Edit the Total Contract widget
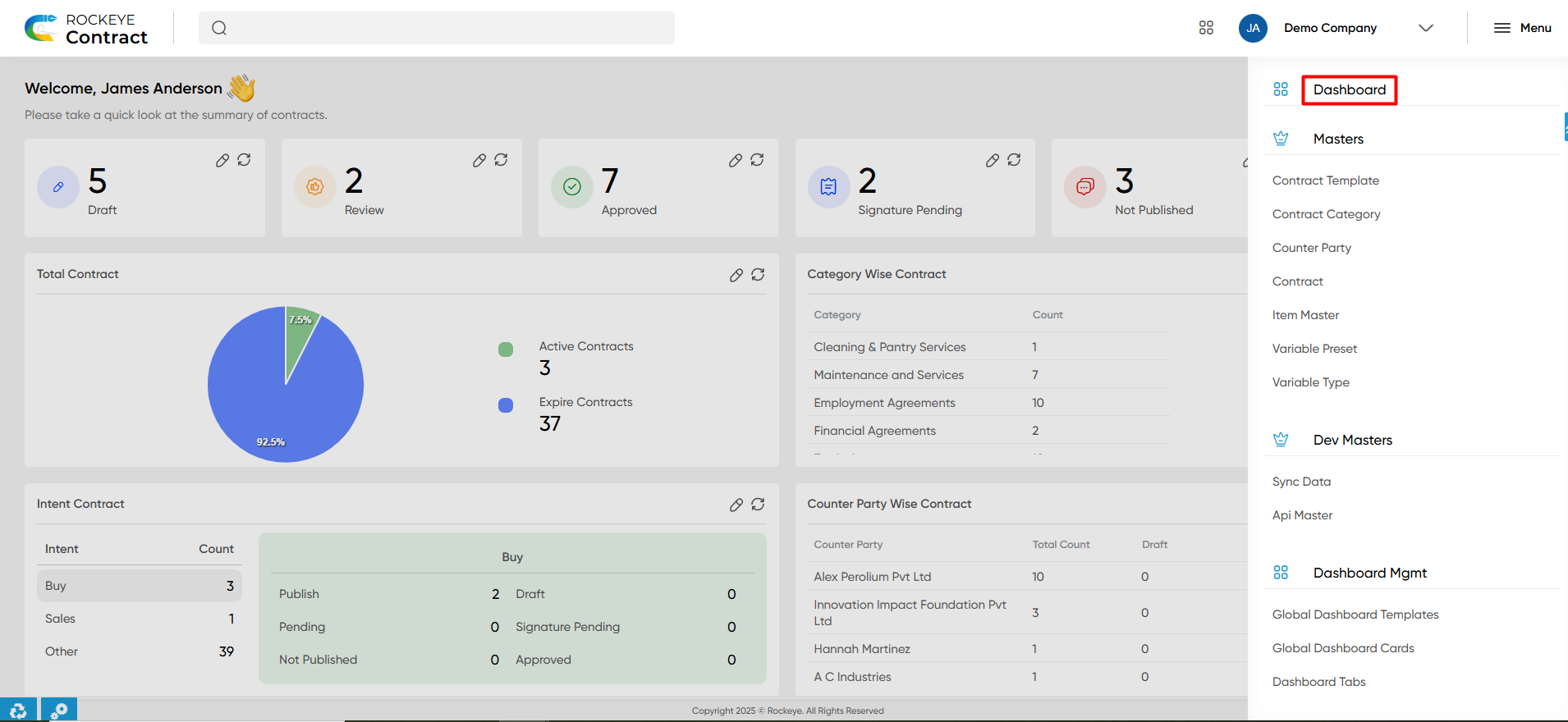The width and height of the screenshot is (1568, 722). 736,275
